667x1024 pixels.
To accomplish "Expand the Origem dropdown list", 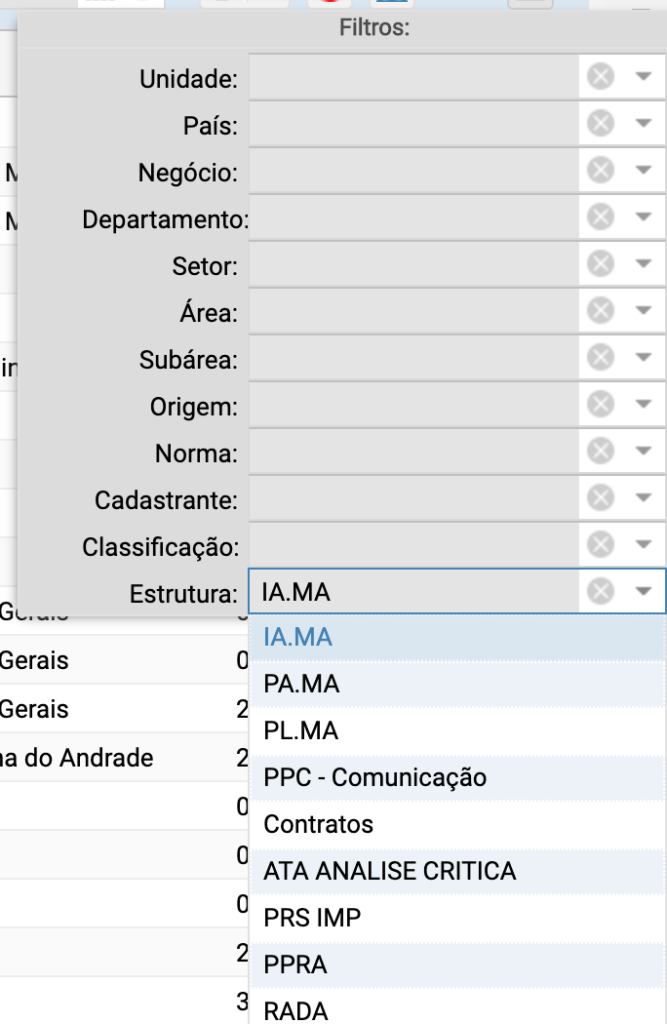I will click(643, 405).
